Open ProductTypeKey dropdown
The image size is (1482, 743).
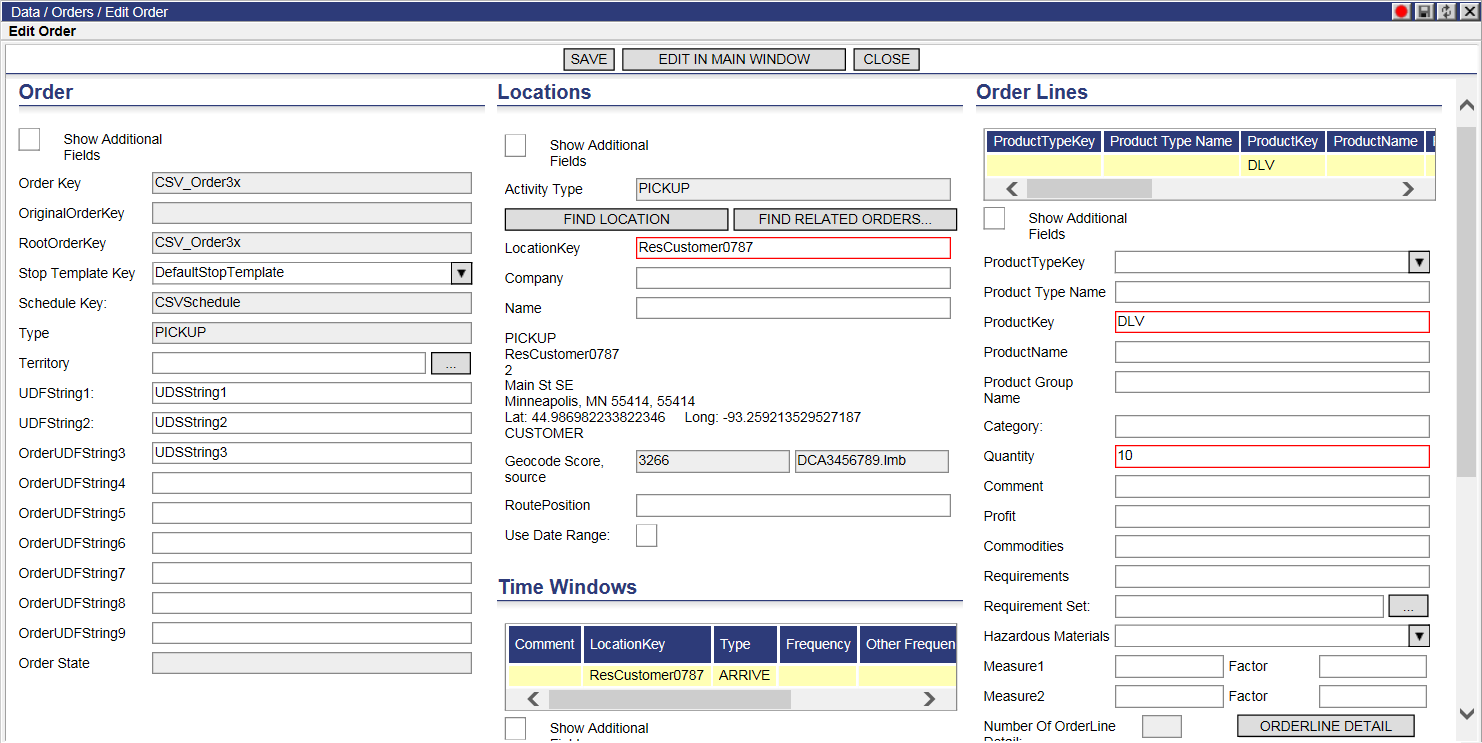pos(1419,262)
